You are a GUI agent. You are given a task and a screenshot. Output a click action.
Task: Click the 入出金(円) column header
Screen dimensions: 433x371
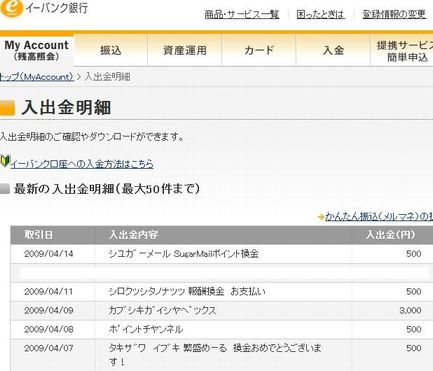tap(391, 235)
